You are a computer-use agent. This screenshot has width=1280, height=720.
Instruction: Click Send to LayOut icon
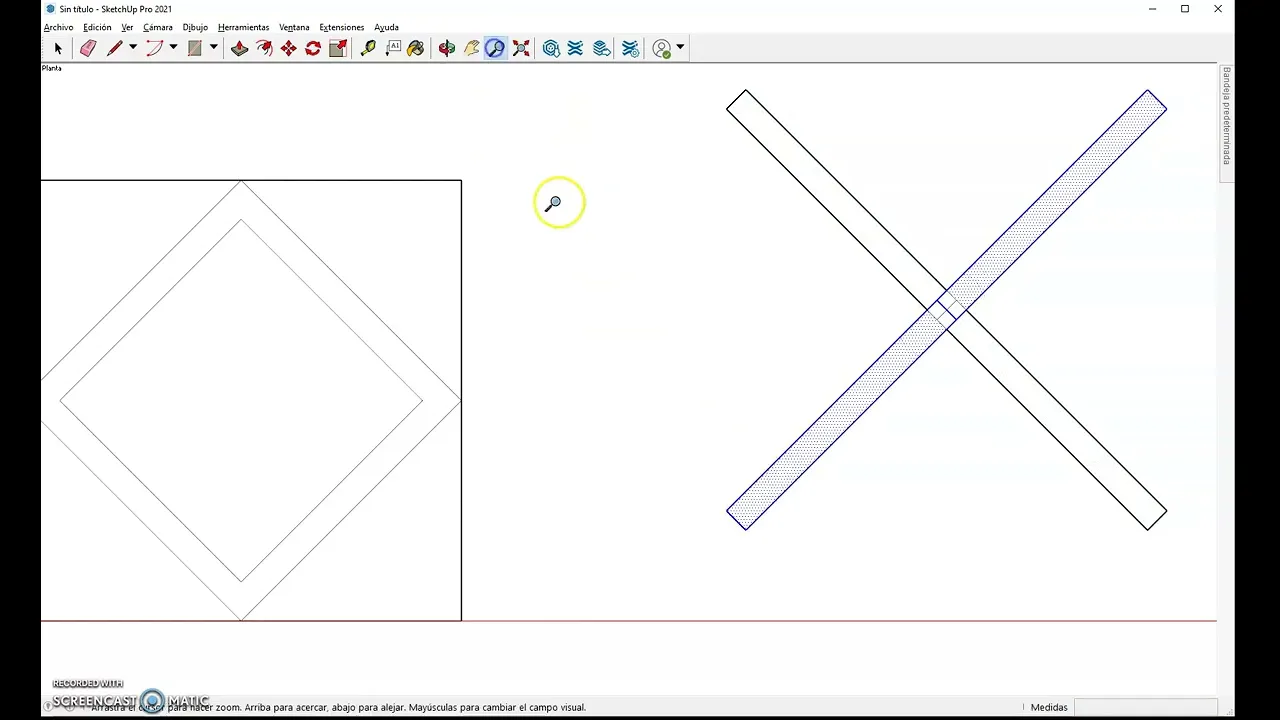(x=601, y=48)
